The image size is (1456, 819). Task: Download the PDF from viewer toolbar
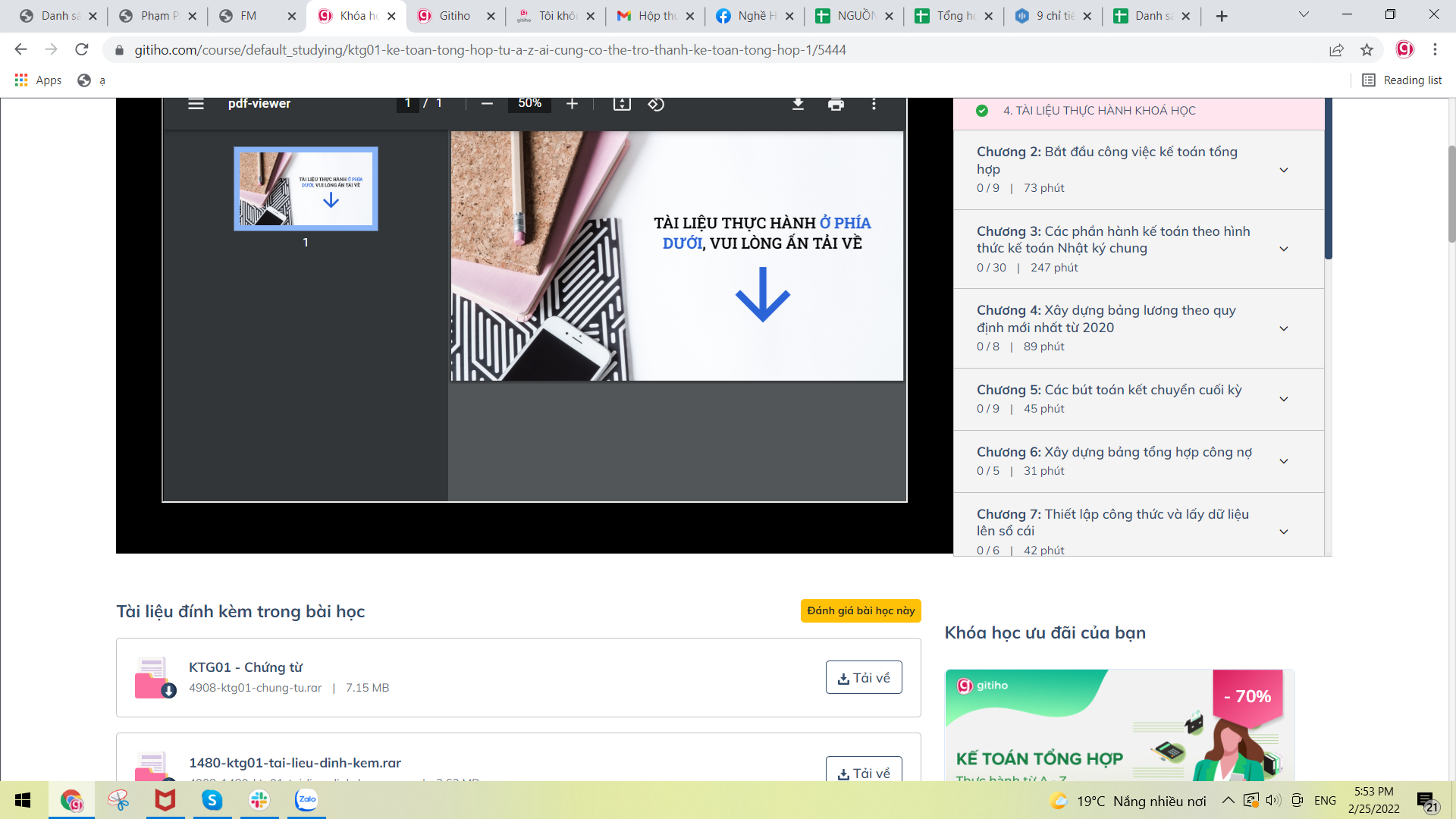pos(798,104)
